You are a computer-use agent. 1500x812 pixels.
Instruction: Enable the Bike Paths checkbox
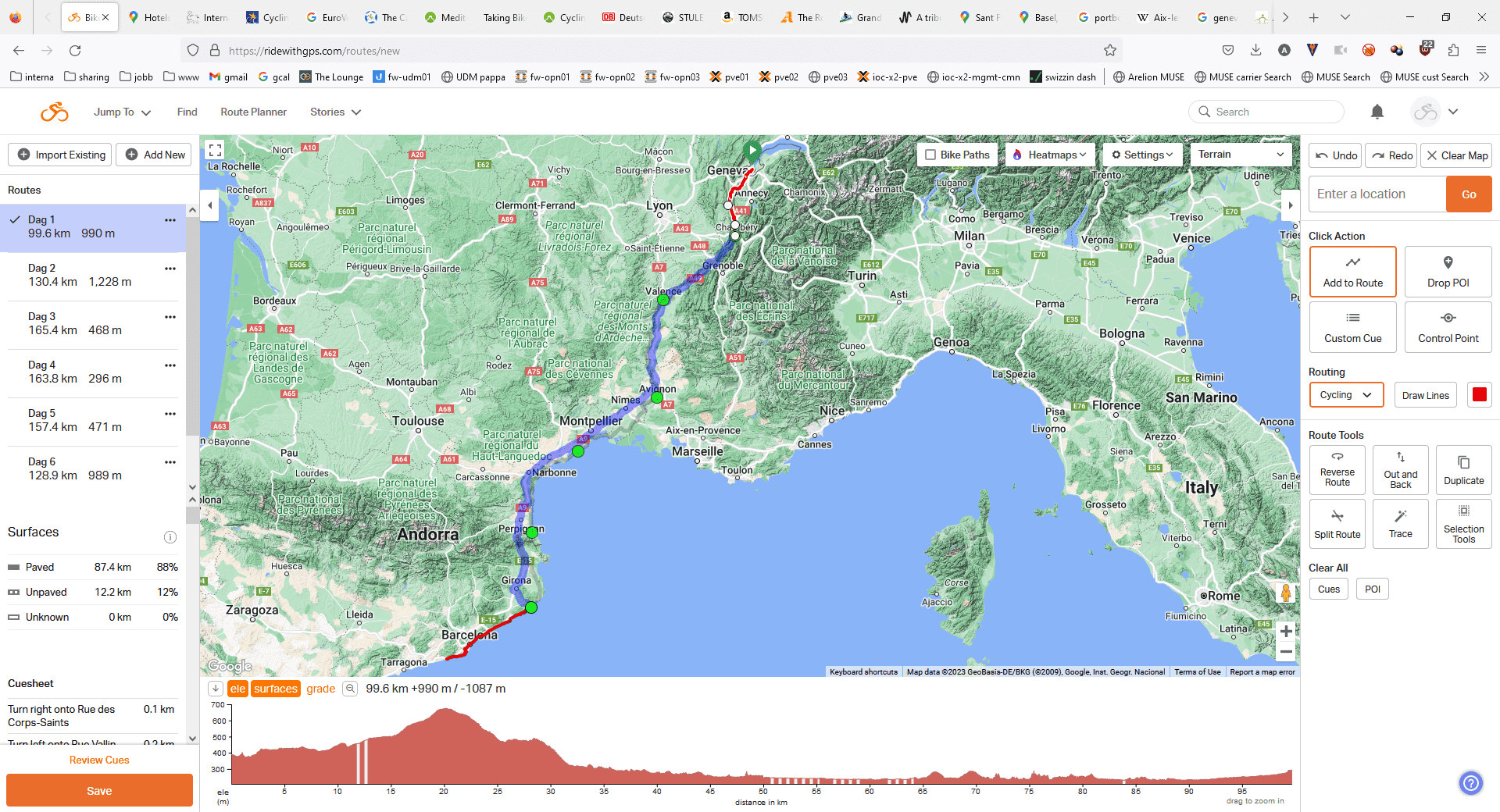coord(930,155)
